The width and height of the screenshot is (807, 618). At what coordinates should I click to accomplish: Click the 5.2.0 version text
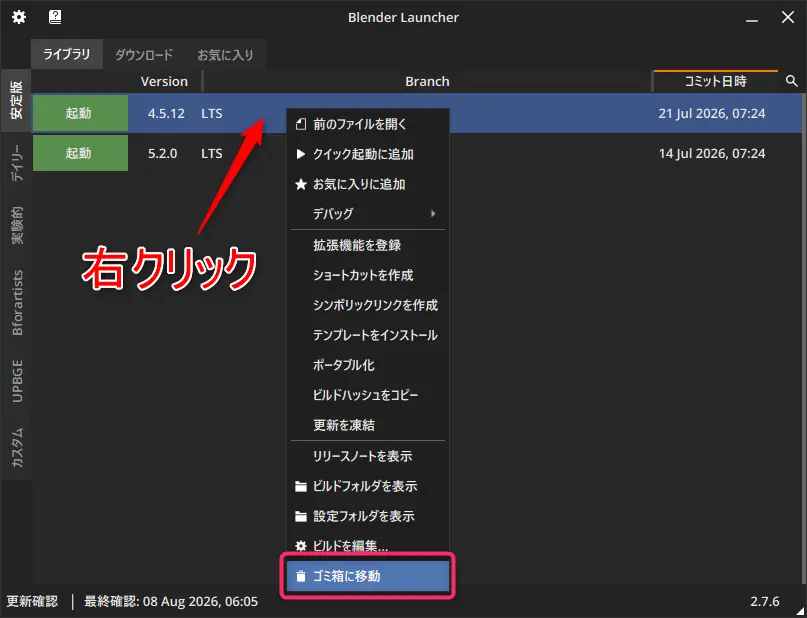(163, 153)
